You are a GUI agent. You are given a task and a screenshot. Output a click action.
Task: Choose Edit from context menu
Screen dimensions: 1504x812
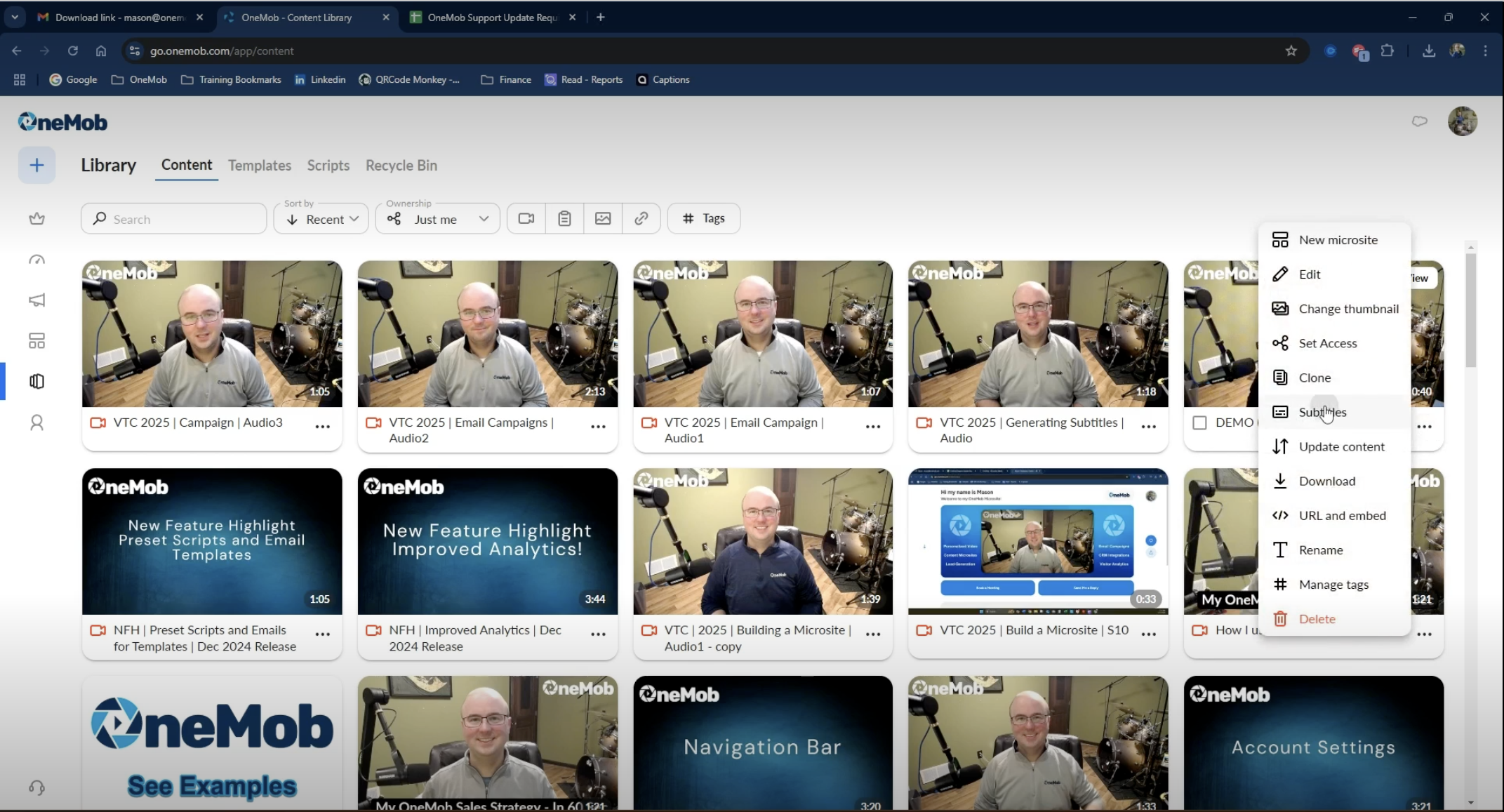[1334, 274]
